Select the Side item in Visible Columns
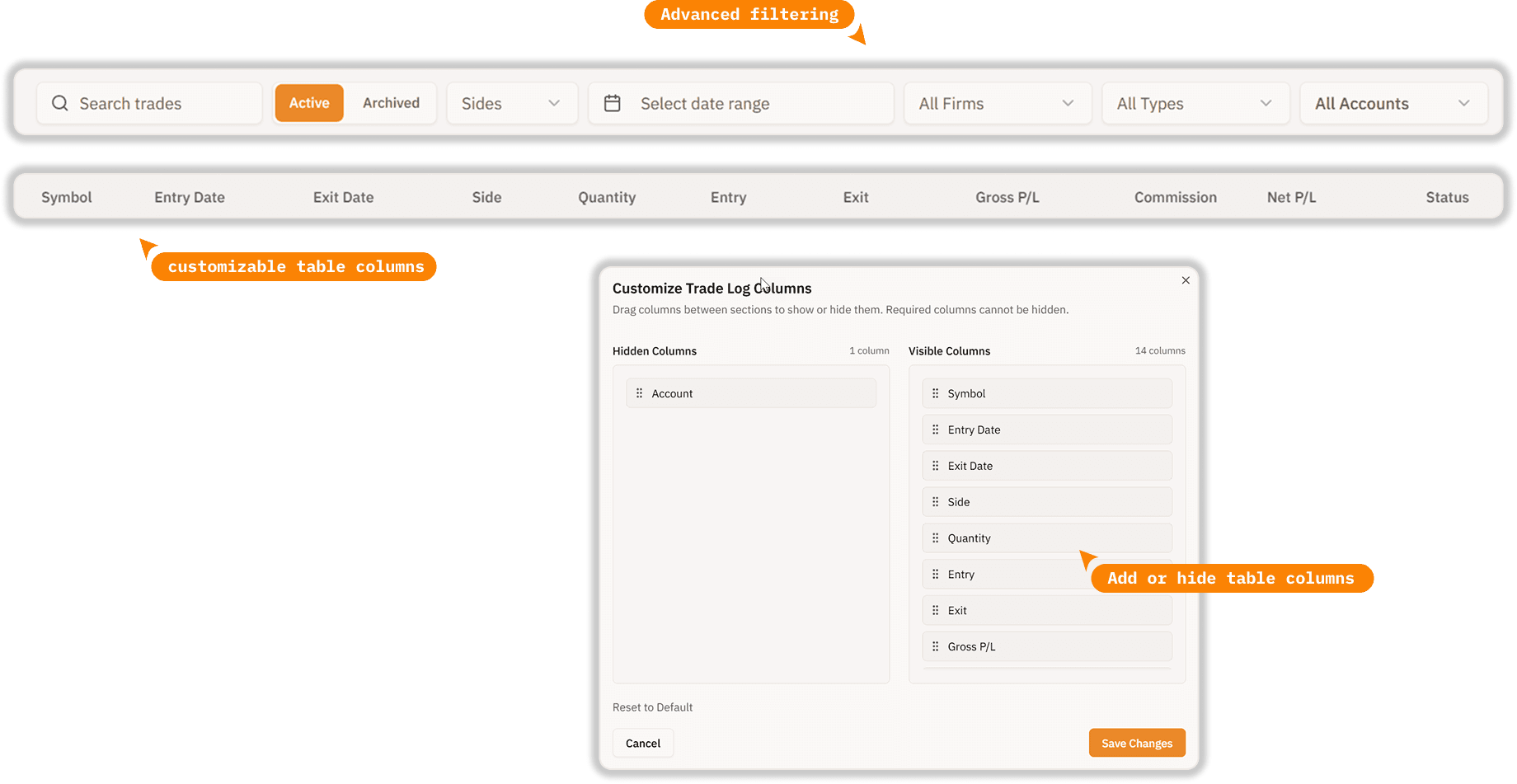This screenshot has height=784, width=1517. pyautogui.click(x=1047, y=502)
